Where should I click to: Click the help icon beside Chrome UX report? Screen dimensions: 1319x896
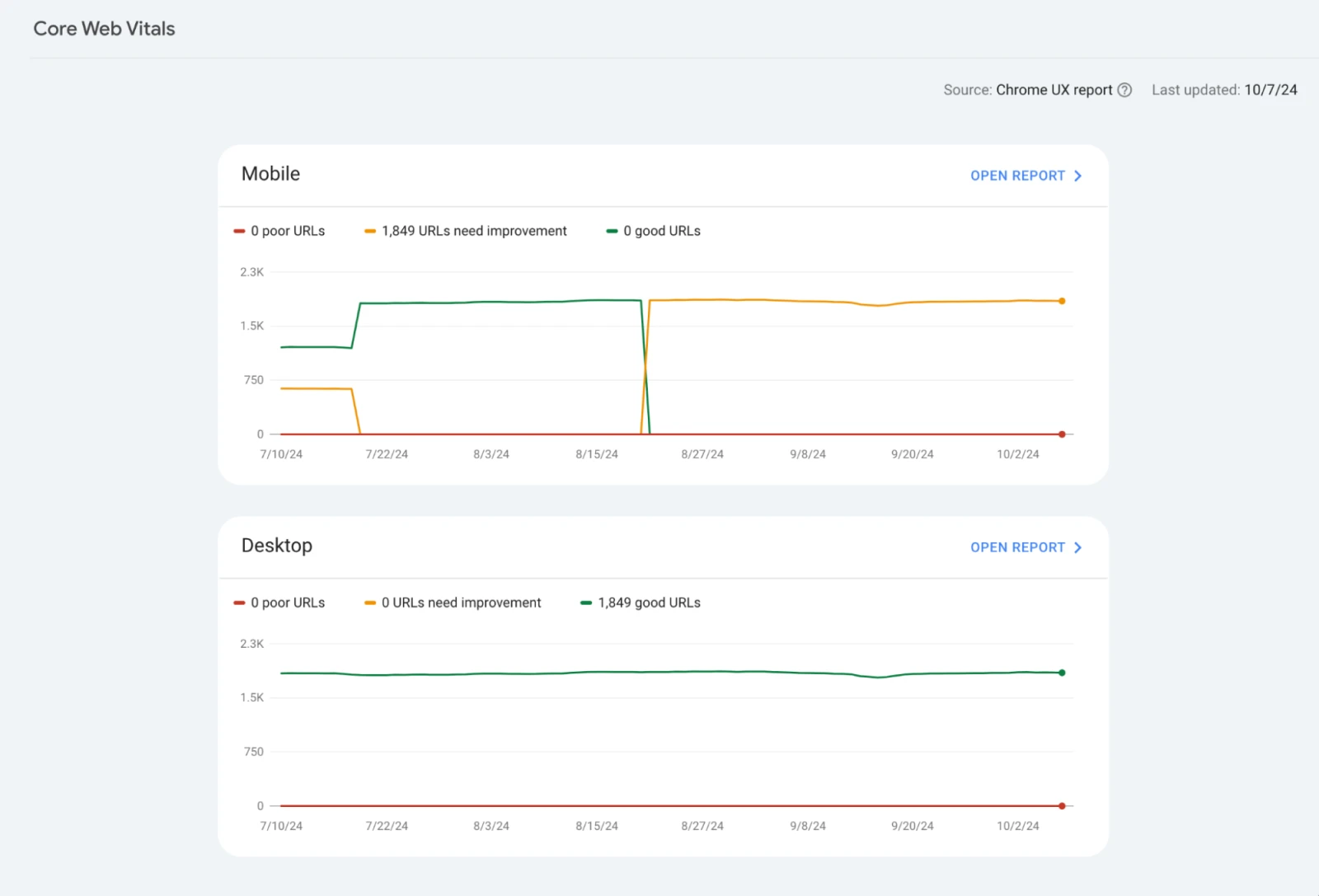pos(1124,90)
